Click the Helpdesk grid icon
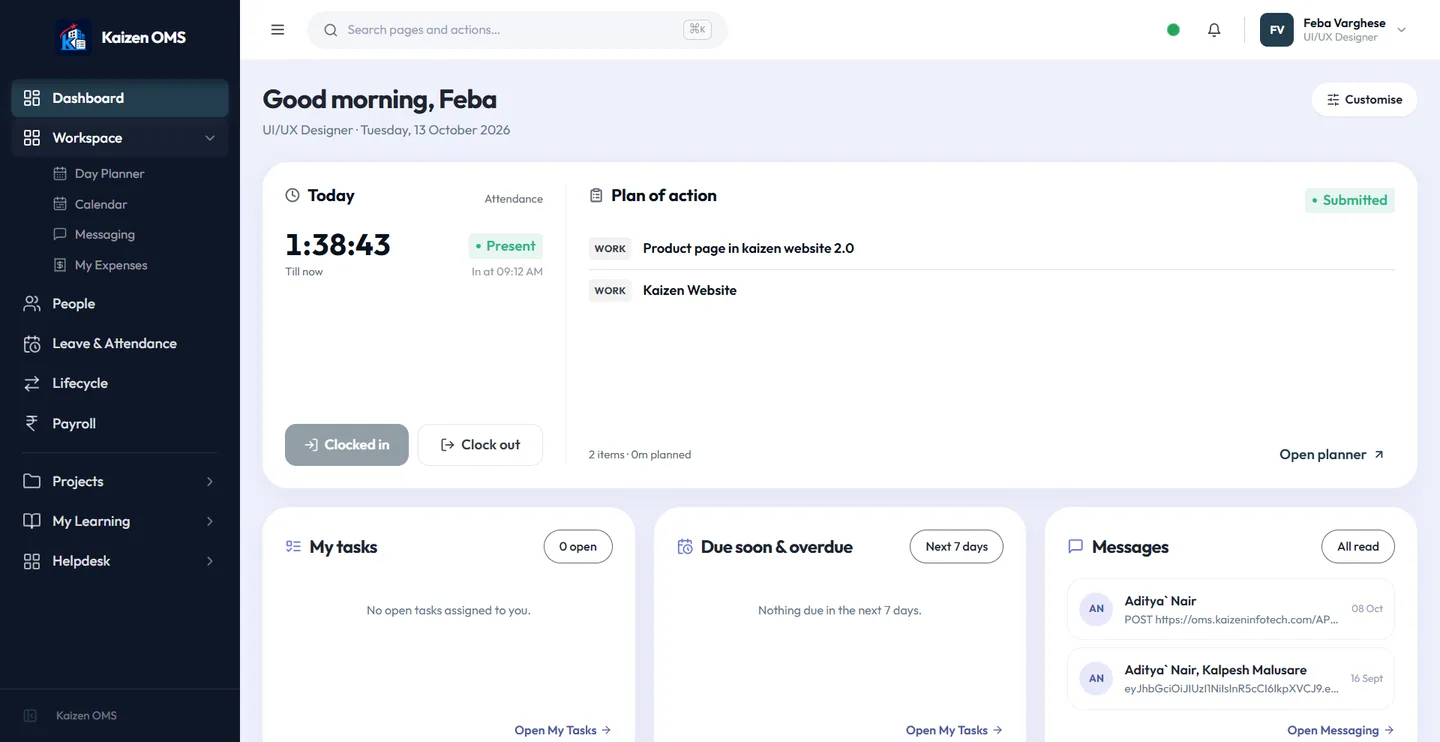Viewport: 1440px width, 742px height. click(32, 561)
